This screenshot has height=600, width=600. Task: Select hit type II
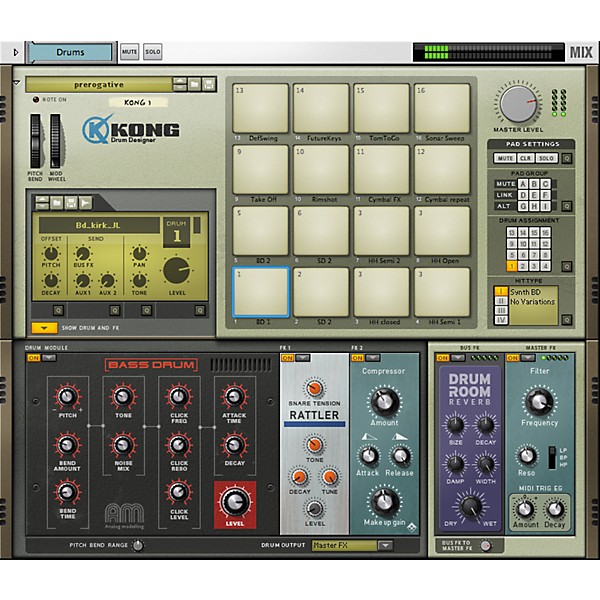pyautogui.click(x=501, y=301)
